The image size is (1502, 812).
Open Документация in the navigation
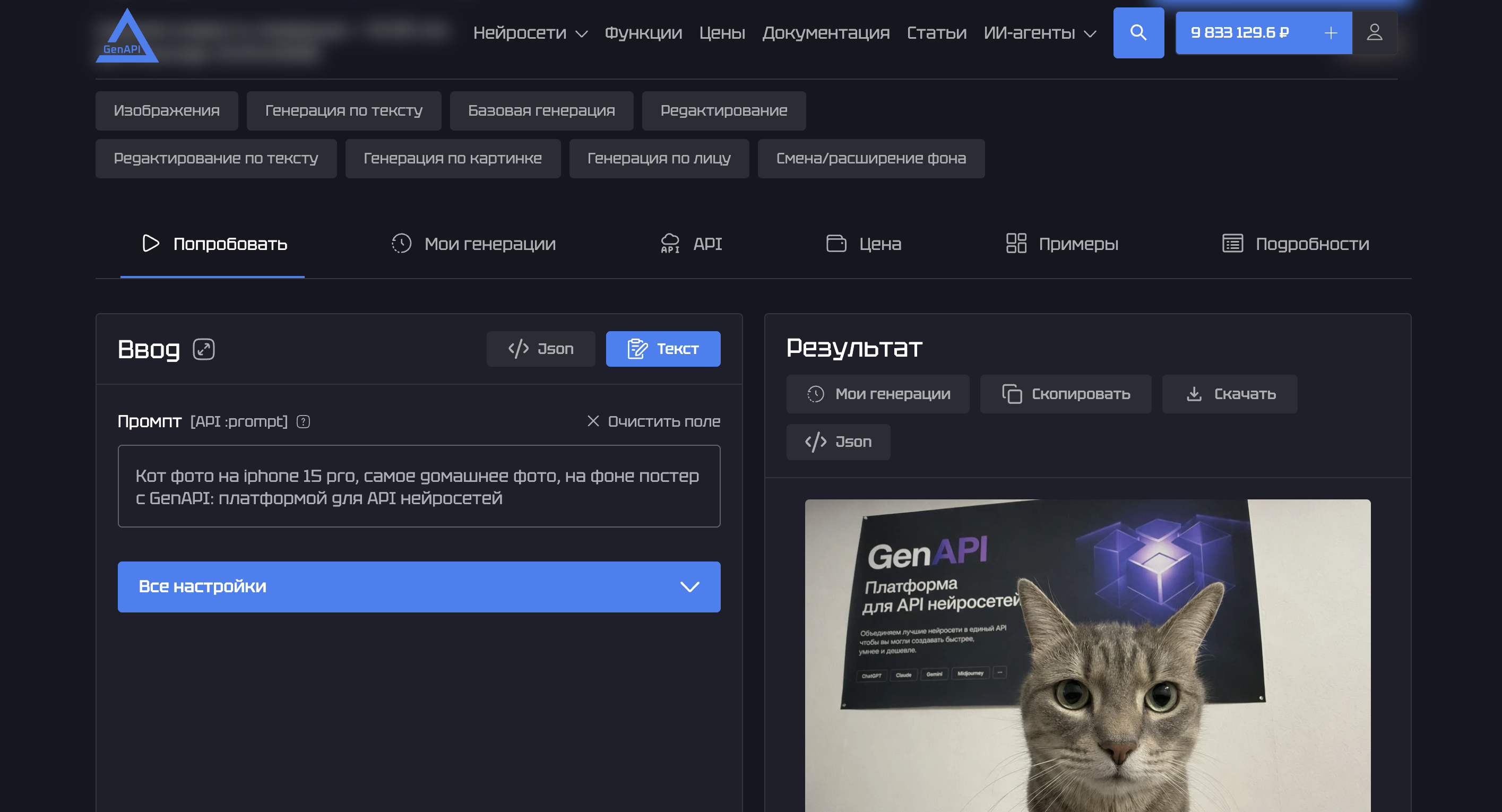(x=826, y=33)
